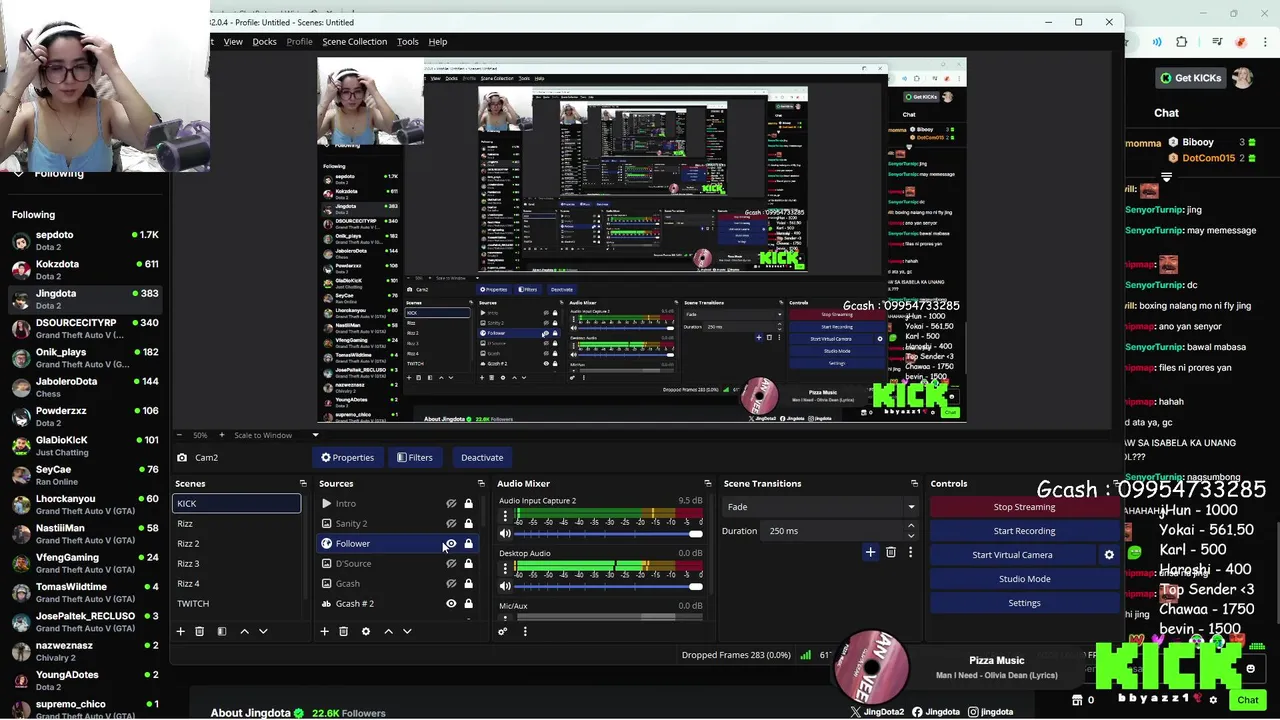Remove scene transition with trash icon
This screenshot has height=720, width=1280.
pos(891,552)
